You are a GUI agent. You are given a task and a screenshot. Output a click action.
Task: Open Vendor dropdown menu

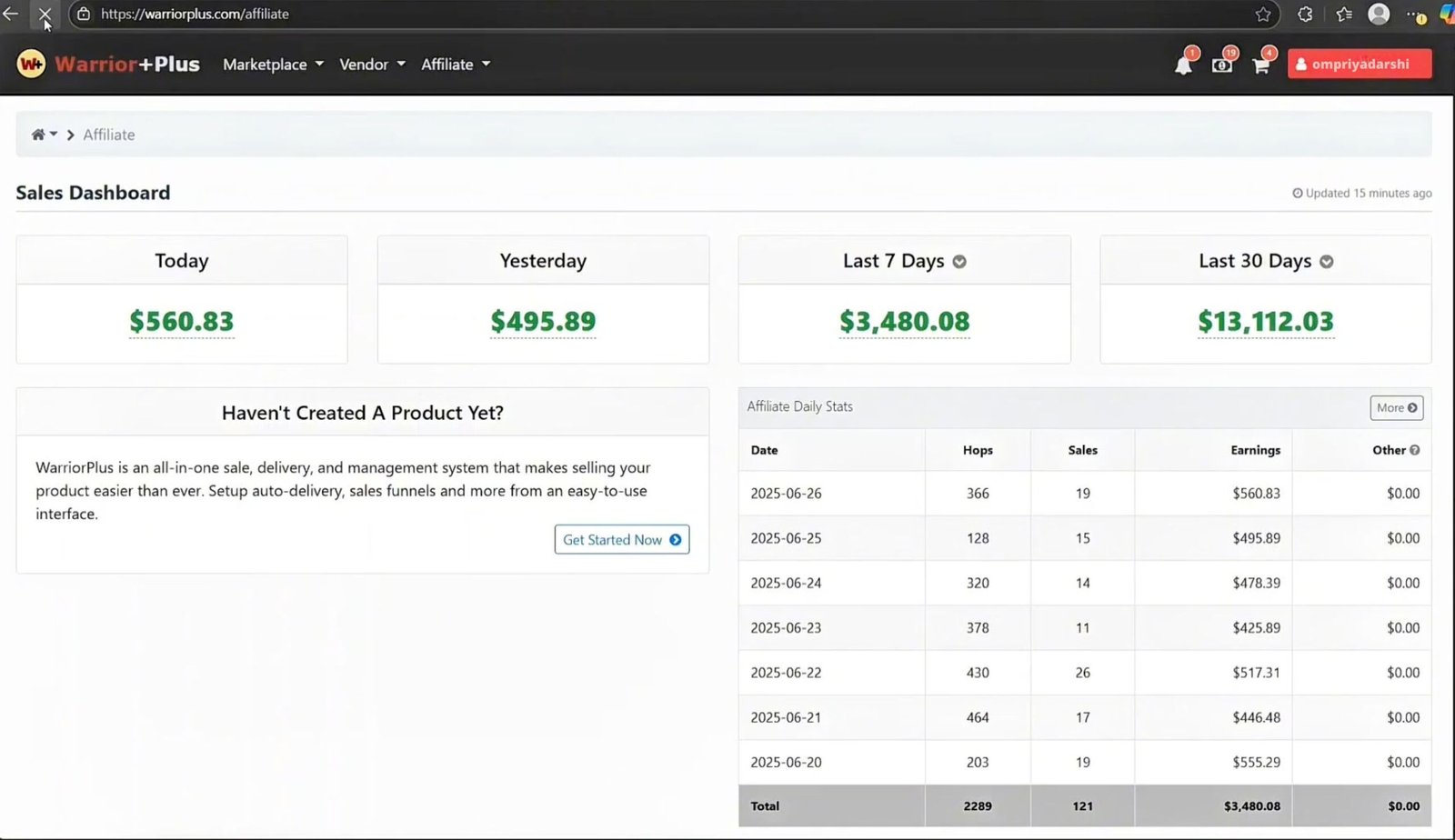(x=372, y=64)
